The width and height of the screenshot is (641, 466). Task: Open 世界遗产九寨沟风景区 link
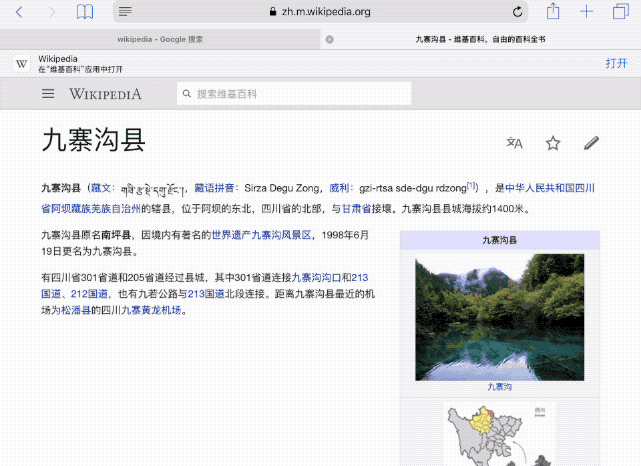(x=262, y=235)
